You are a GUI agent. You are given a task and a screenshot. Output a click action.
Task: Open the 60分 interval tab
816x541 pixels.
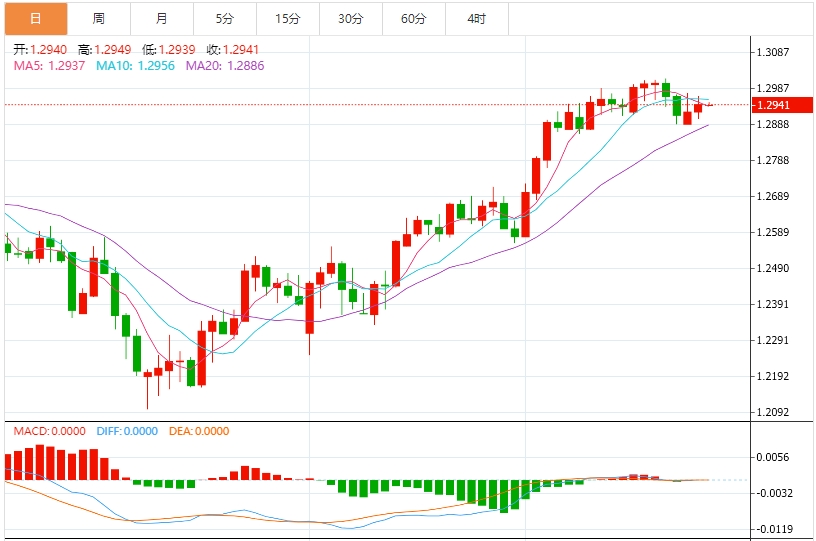pyautogui.click(x=413, y=19)
